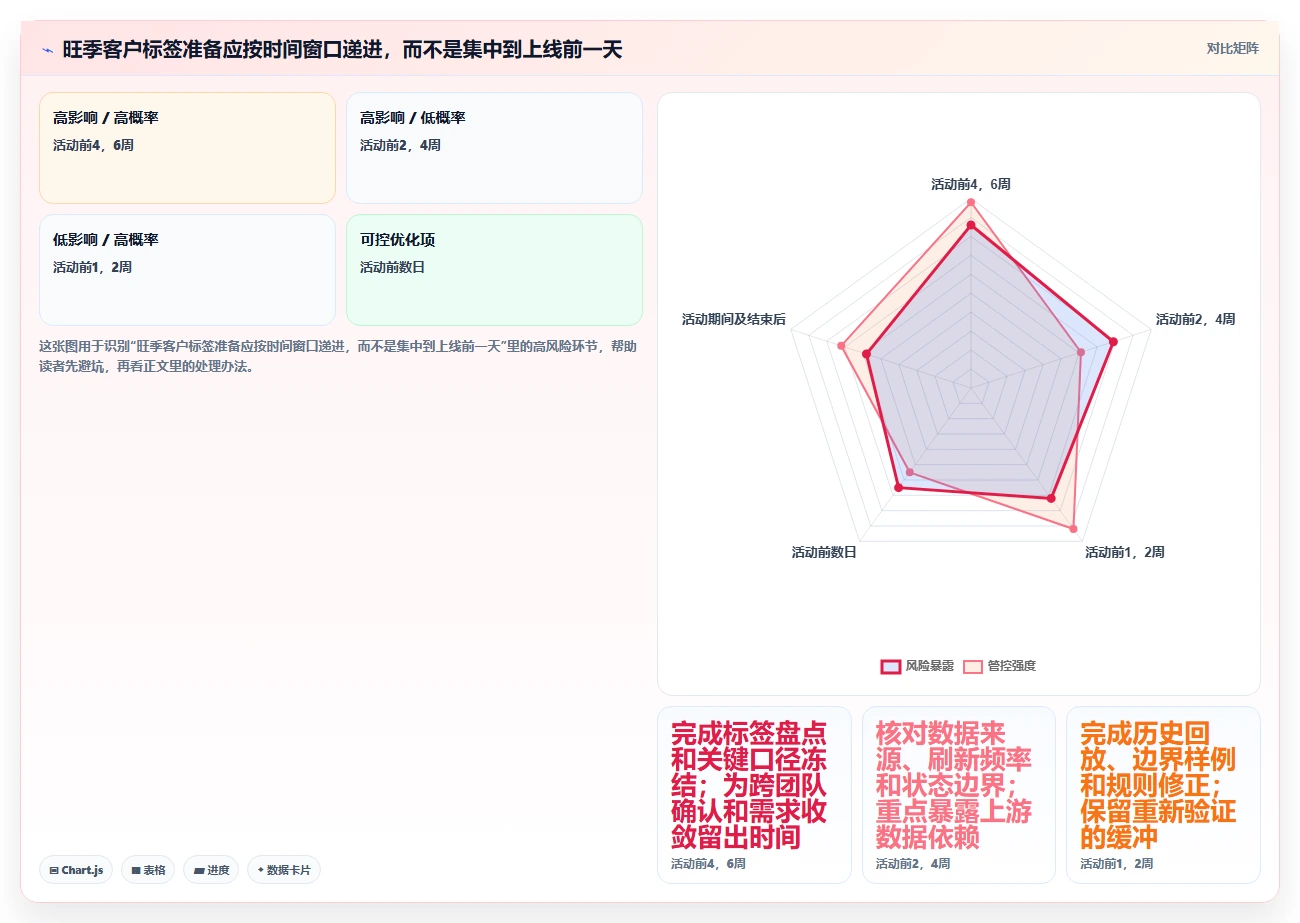Image resolution: width=1300 pixels, height=923 pixels.
Task: Toggle the 管控强度 legend swatch
Action: [x=973, y=666]
